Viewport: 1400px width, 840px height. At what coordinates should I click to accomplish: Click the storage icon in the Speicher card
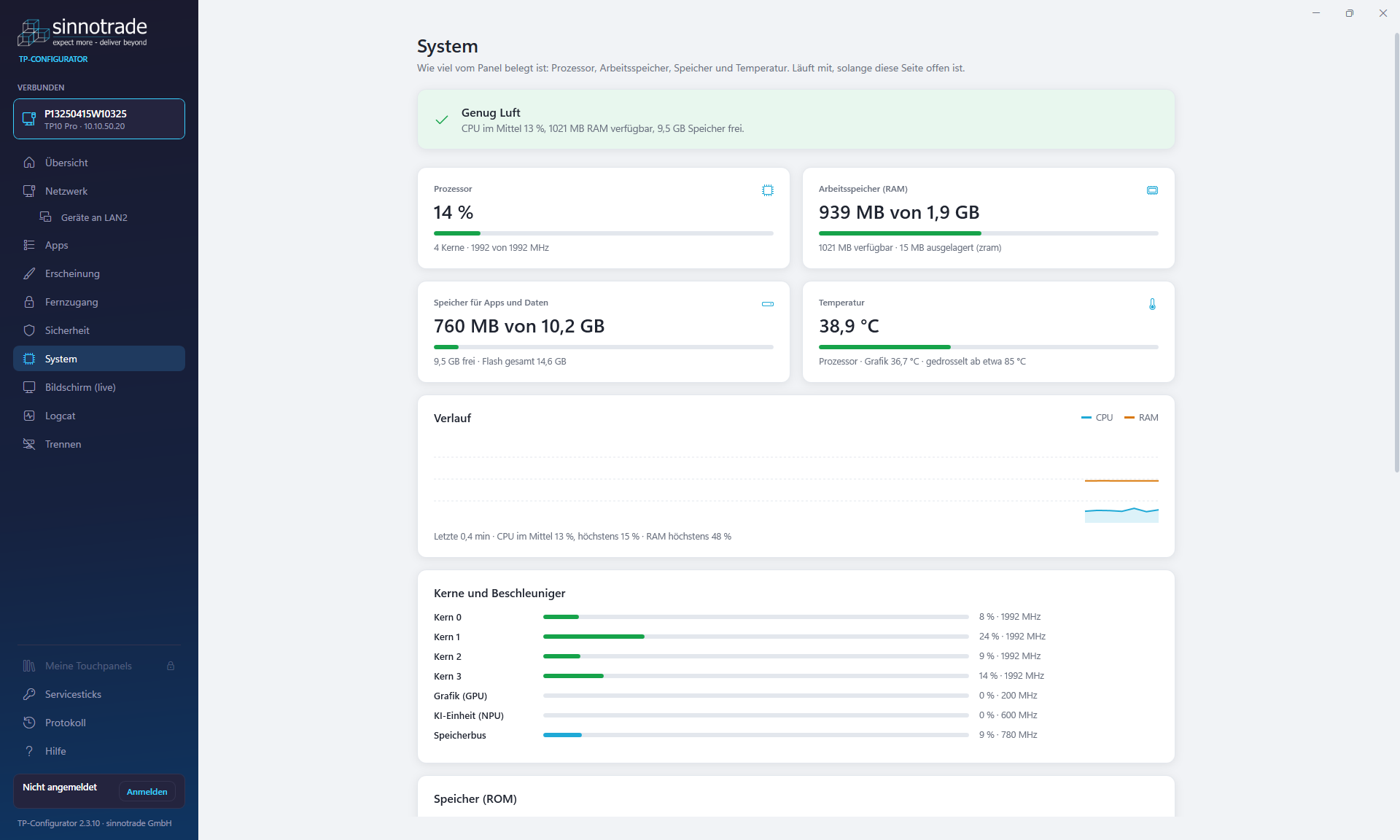click(768, 304)
